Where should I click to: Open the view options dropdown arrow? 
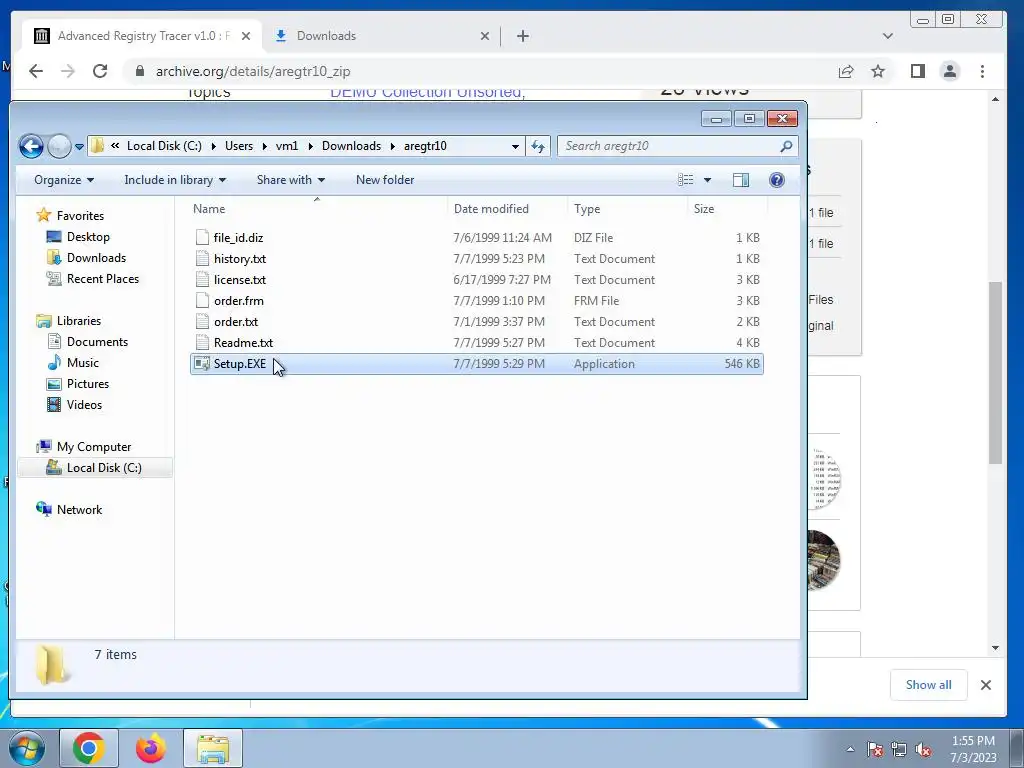tap(707, 180)
